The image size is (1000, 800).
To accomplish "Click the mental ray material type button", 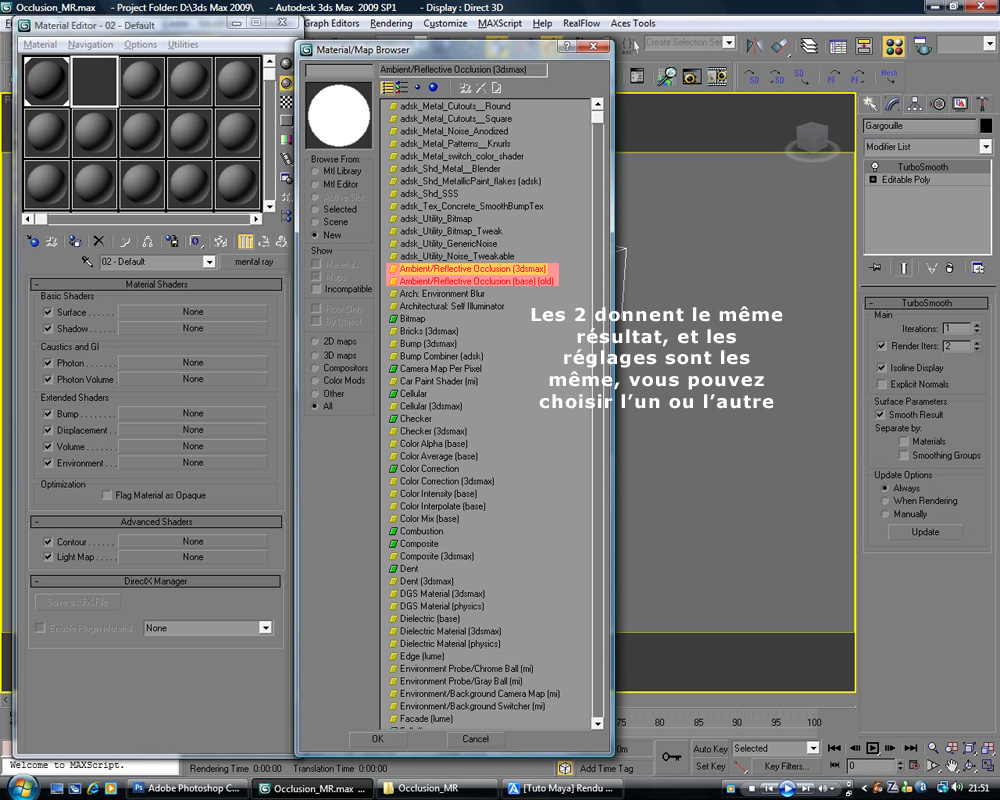I will pyautogui.click(x=253, y=262).
